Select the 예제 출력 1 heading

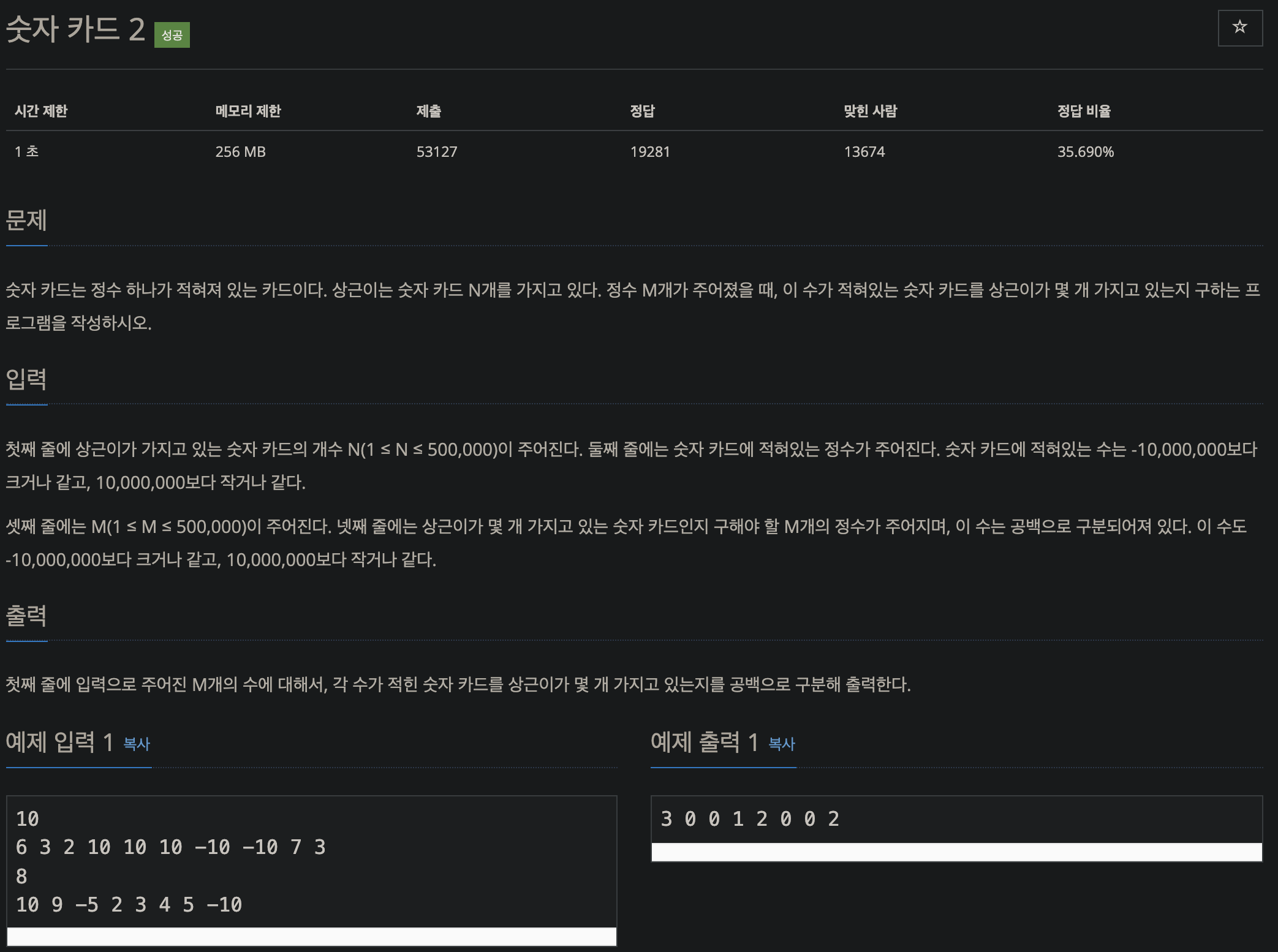click(705, 742)
